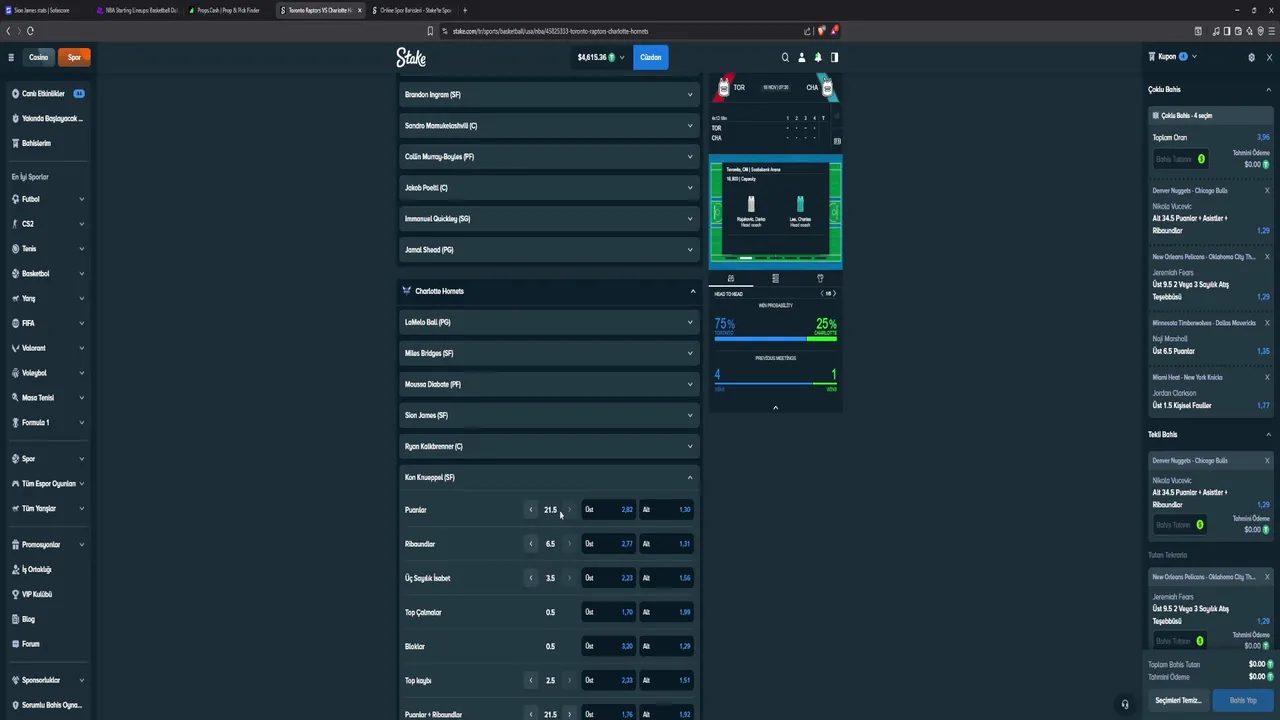This screenshot has width=1280, height=720.
Task: Collapse the Çoklu Bahis section
Action: coord(1268,90)
